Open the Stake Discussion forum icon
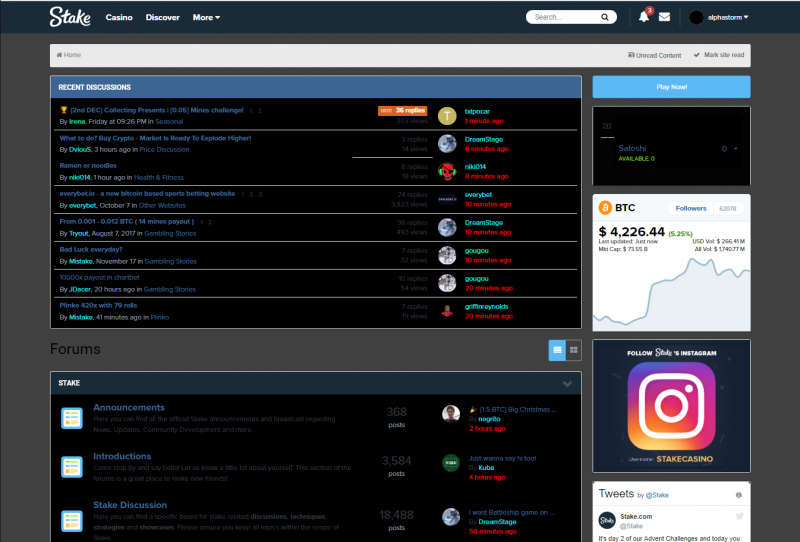The image size is (800, 542). pos(72,521)
